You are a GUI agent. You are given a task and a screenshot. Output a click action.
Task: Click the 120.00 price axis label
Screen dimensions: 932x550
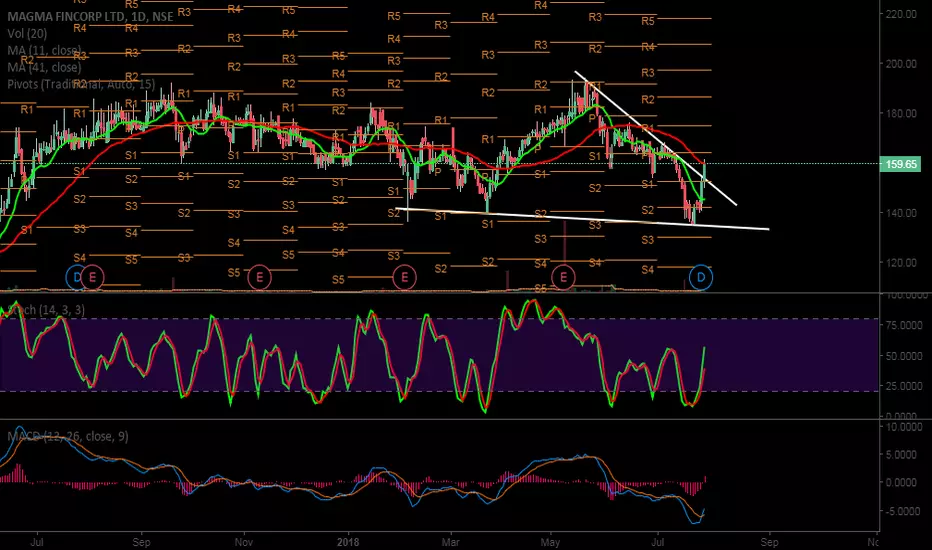click(x=900, y=262)
